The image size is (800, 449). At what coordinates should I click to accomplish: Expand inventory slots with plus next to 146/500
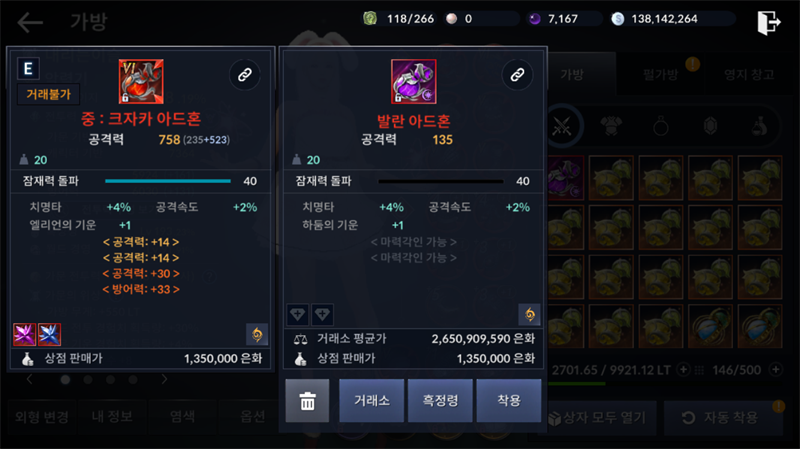pos(776,369)
